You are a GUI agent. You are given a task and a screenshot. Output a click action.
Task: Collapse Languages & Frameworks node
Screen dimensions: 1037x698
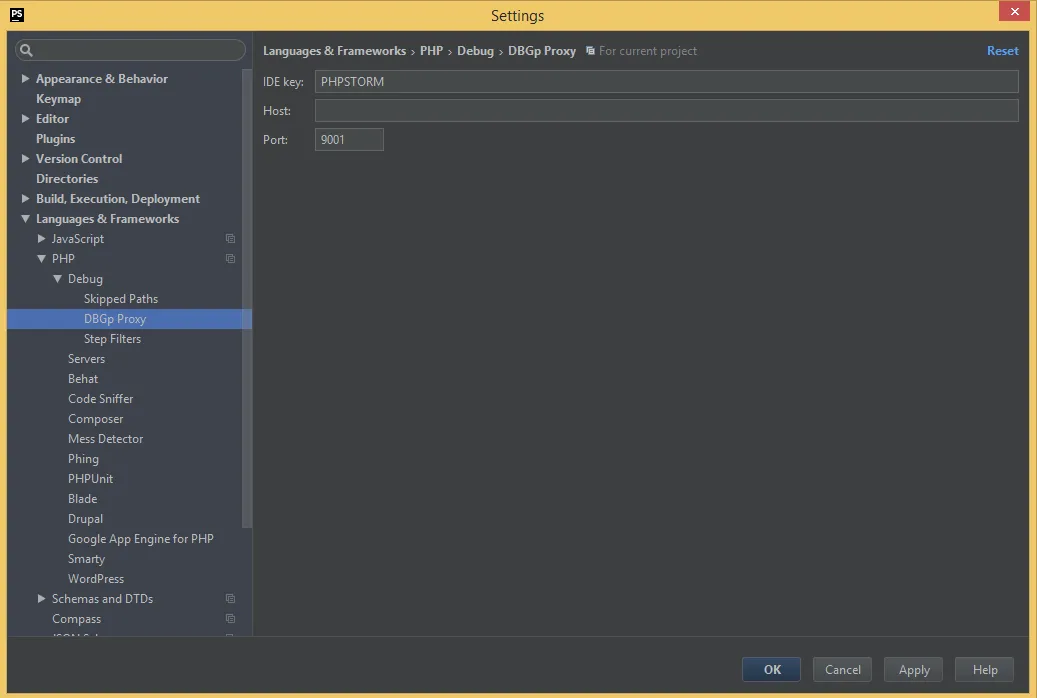click(x=25, y=218)
